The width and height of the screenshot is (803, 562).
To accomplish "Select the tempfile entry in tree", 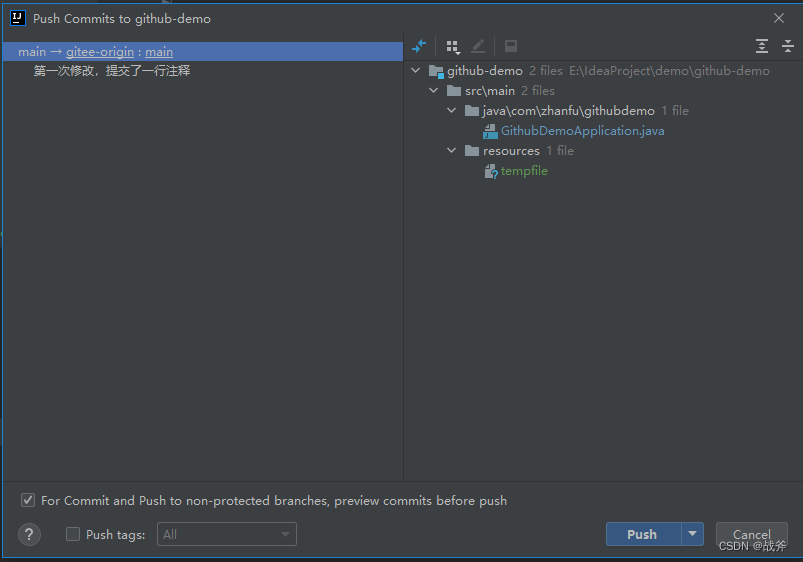I will coord(524,171).
